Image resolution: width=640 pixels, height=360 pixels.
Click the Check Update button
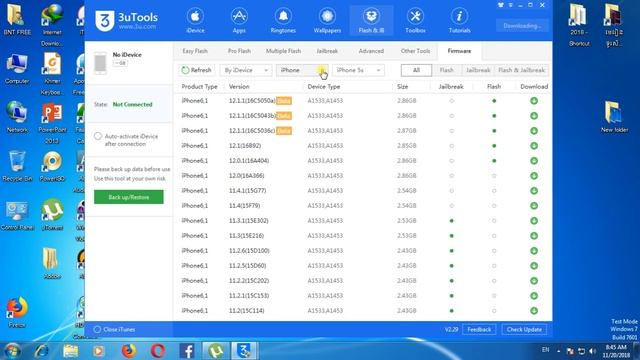(x=524, y=329)
